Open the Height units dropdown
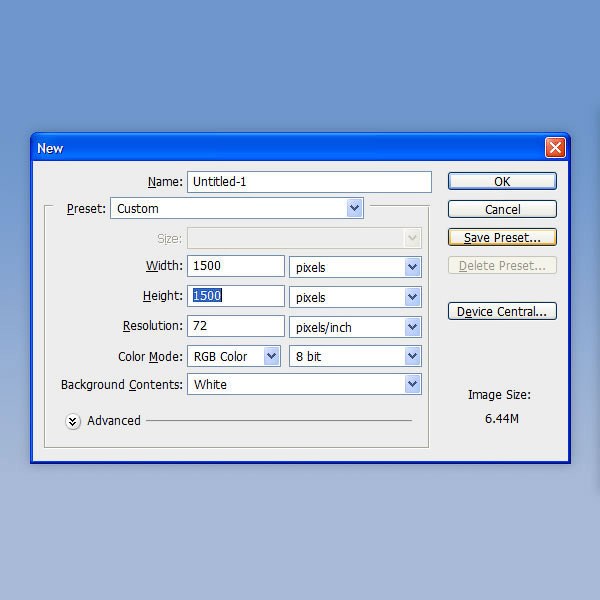 tap(355, 297)
